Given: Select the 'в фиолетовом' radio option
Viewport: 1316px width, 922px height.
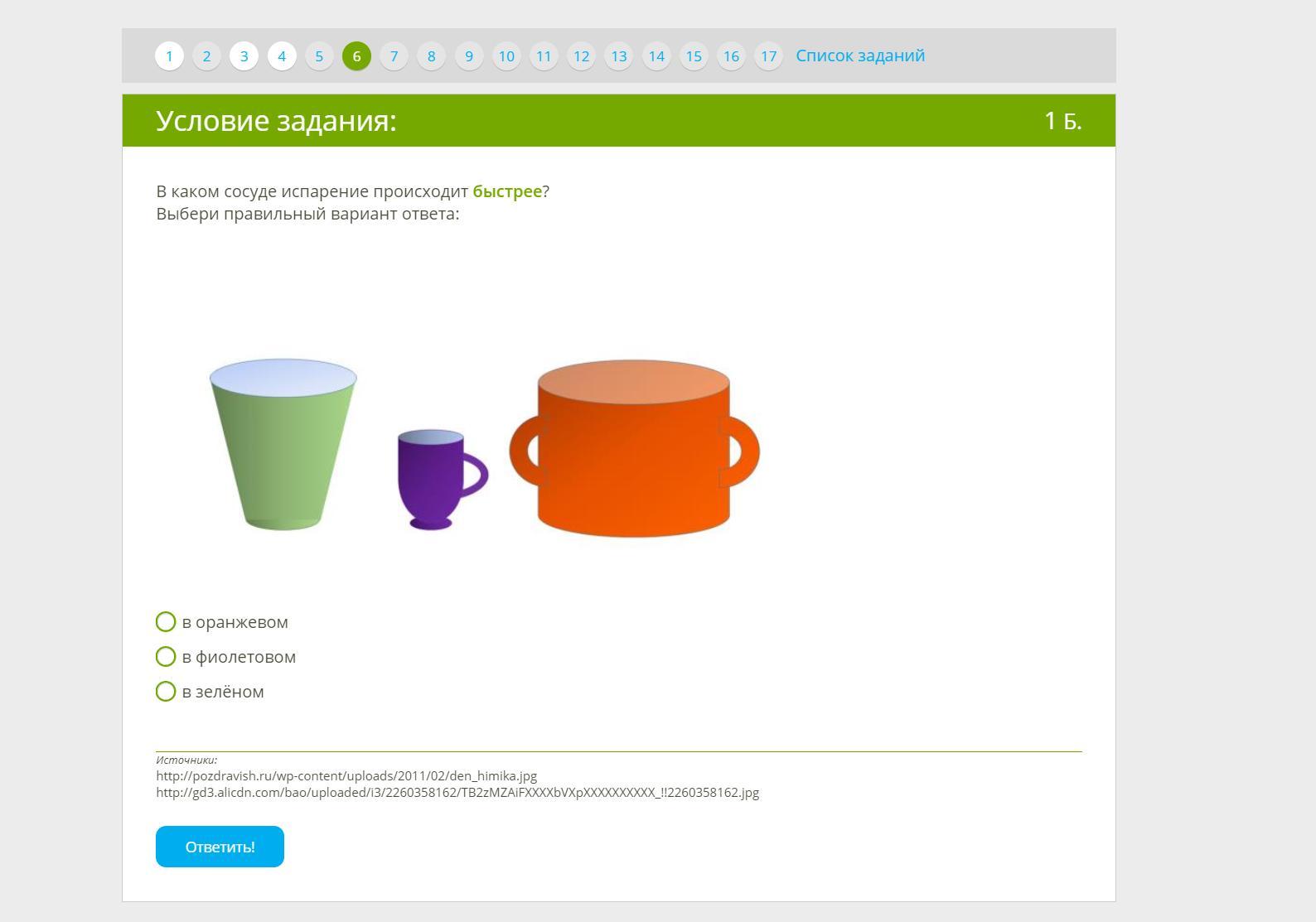Looking at the screenshot, I should 166,657.
